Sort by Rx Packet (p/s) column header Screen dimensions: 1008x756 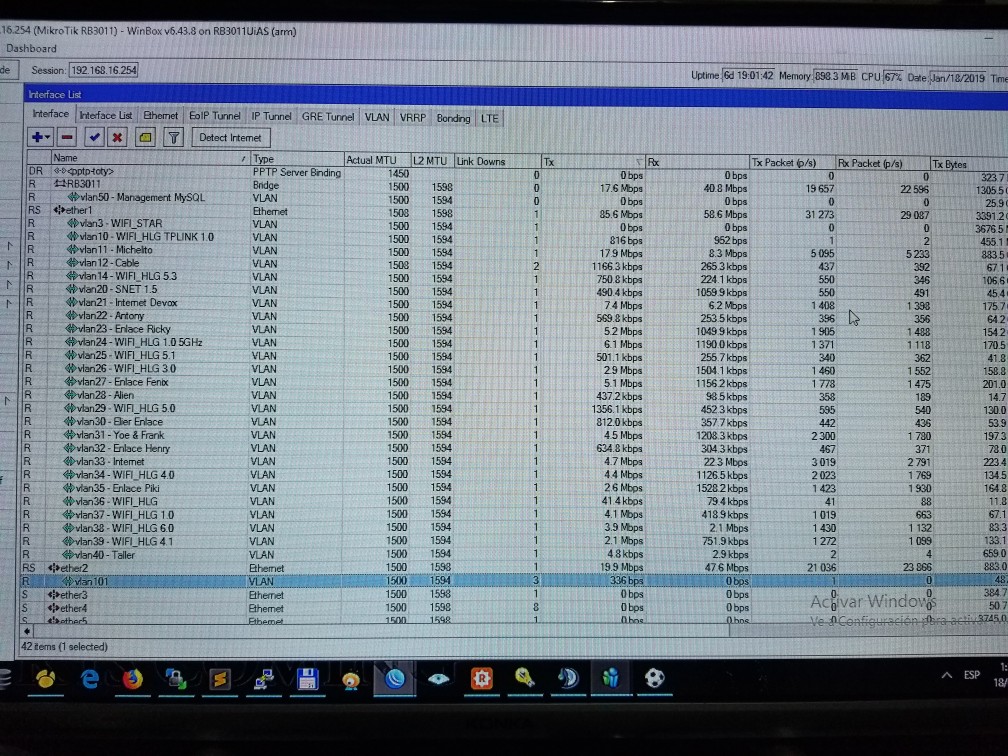[883, 164]
